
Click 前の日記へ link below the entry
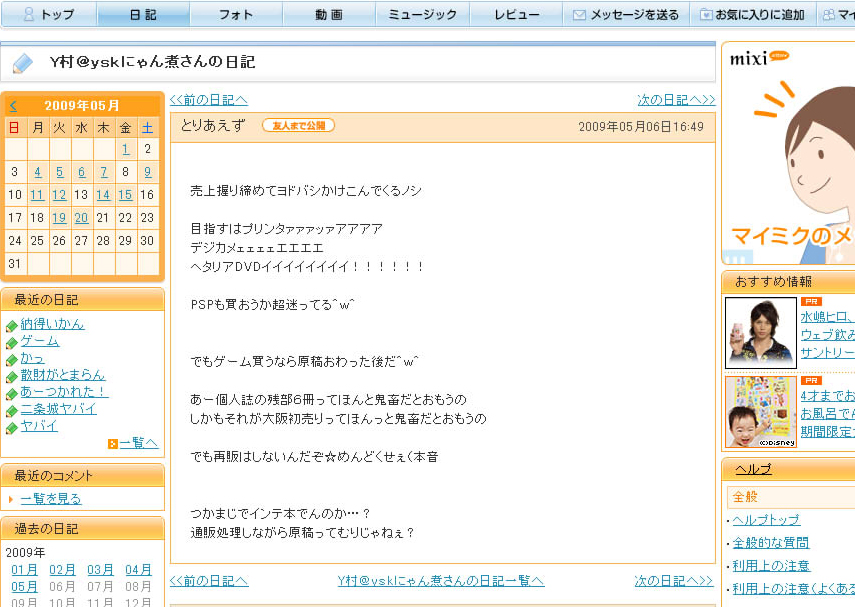[208, 581]
